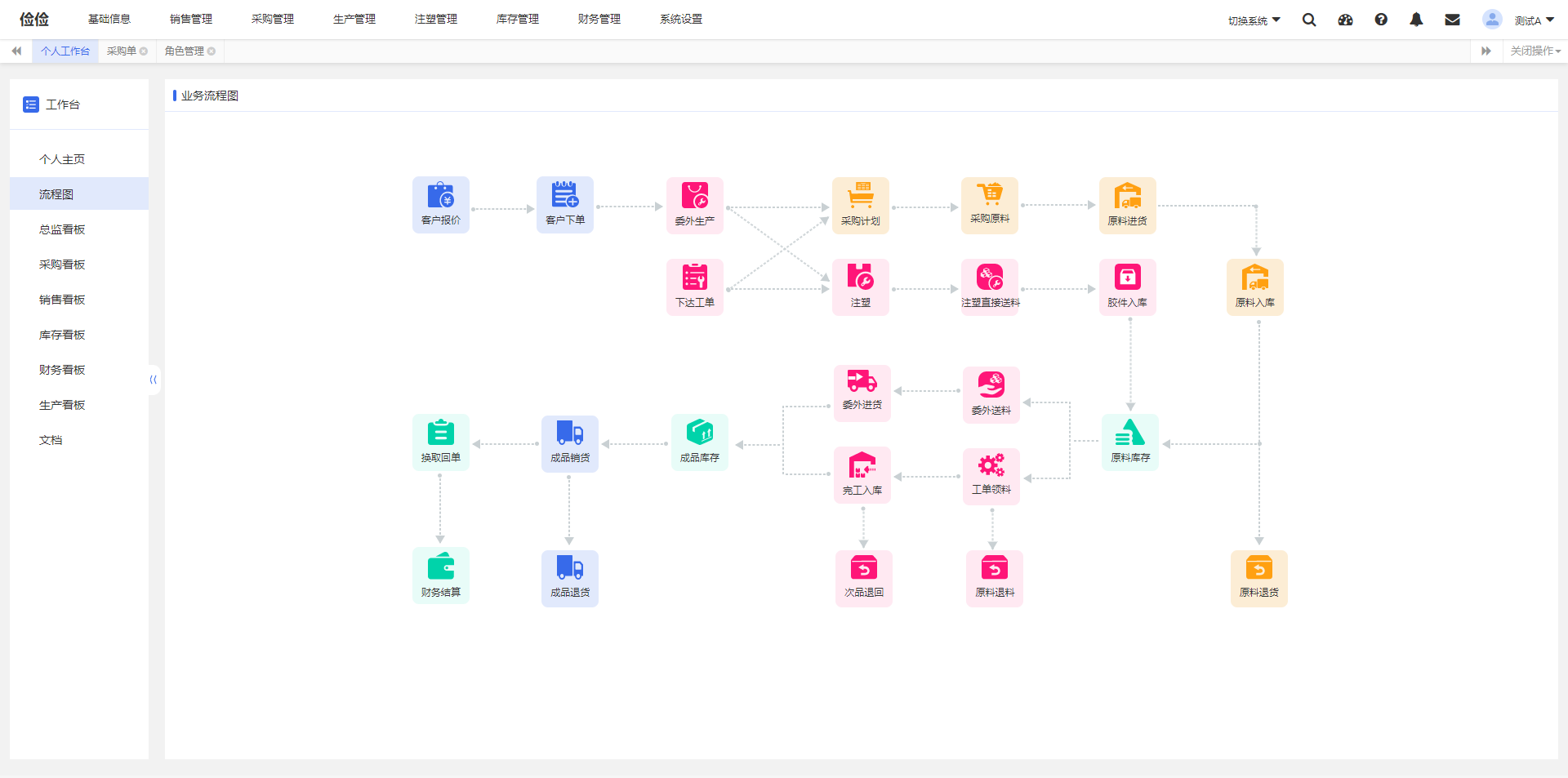Switch to the 采购单 tab

coord(122,51)
